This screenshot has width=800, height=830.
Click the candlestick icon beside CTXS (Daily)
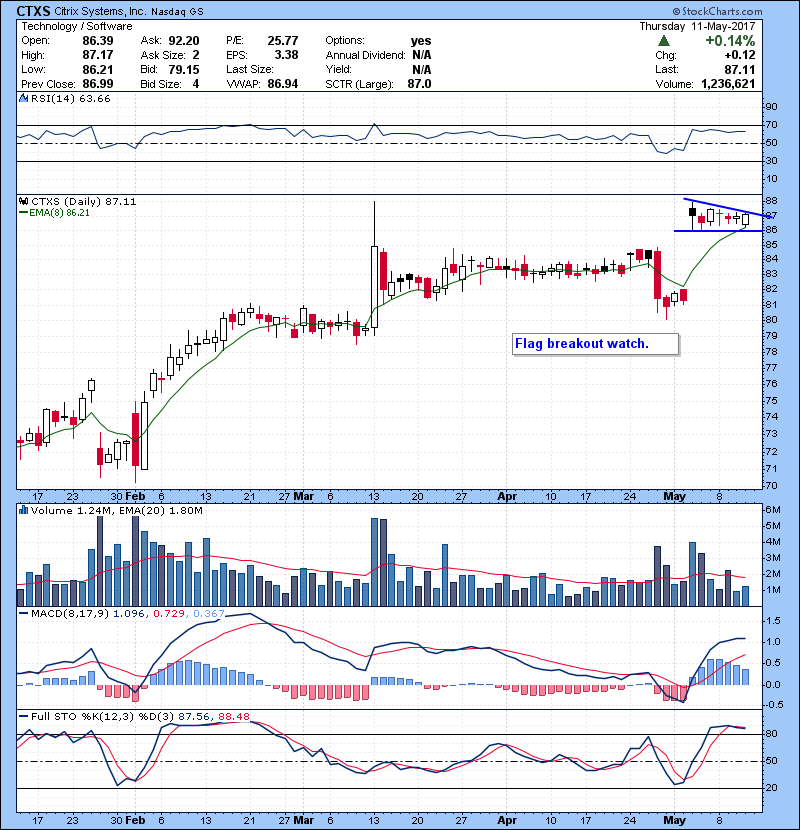click(23, 201)
